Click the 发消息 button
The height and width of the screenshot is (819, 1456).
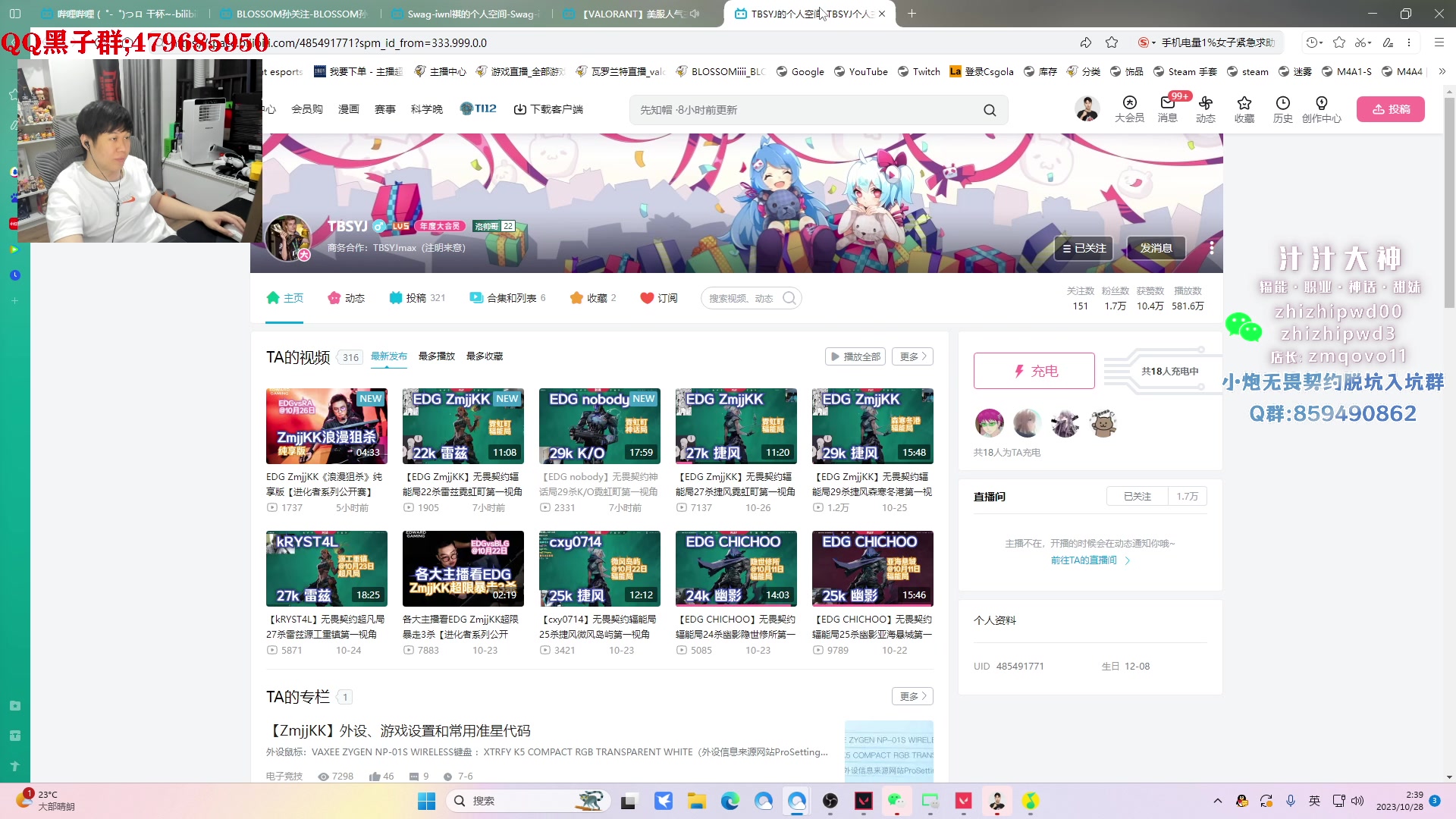click(x=1156, y=248)
